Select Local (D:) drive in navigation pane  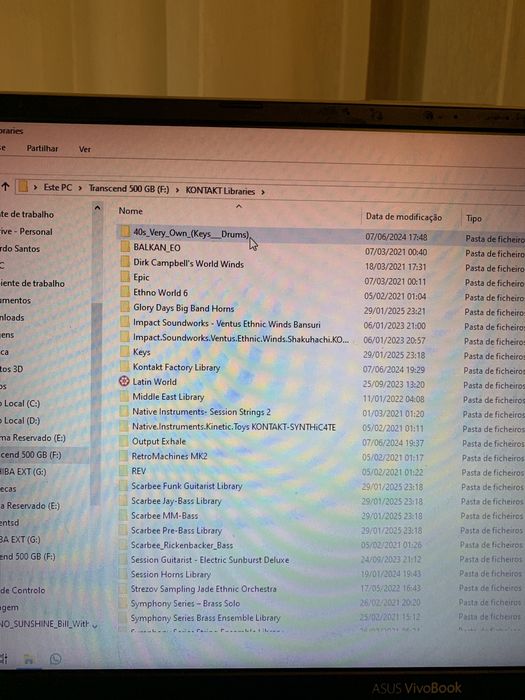coord(20,421)
